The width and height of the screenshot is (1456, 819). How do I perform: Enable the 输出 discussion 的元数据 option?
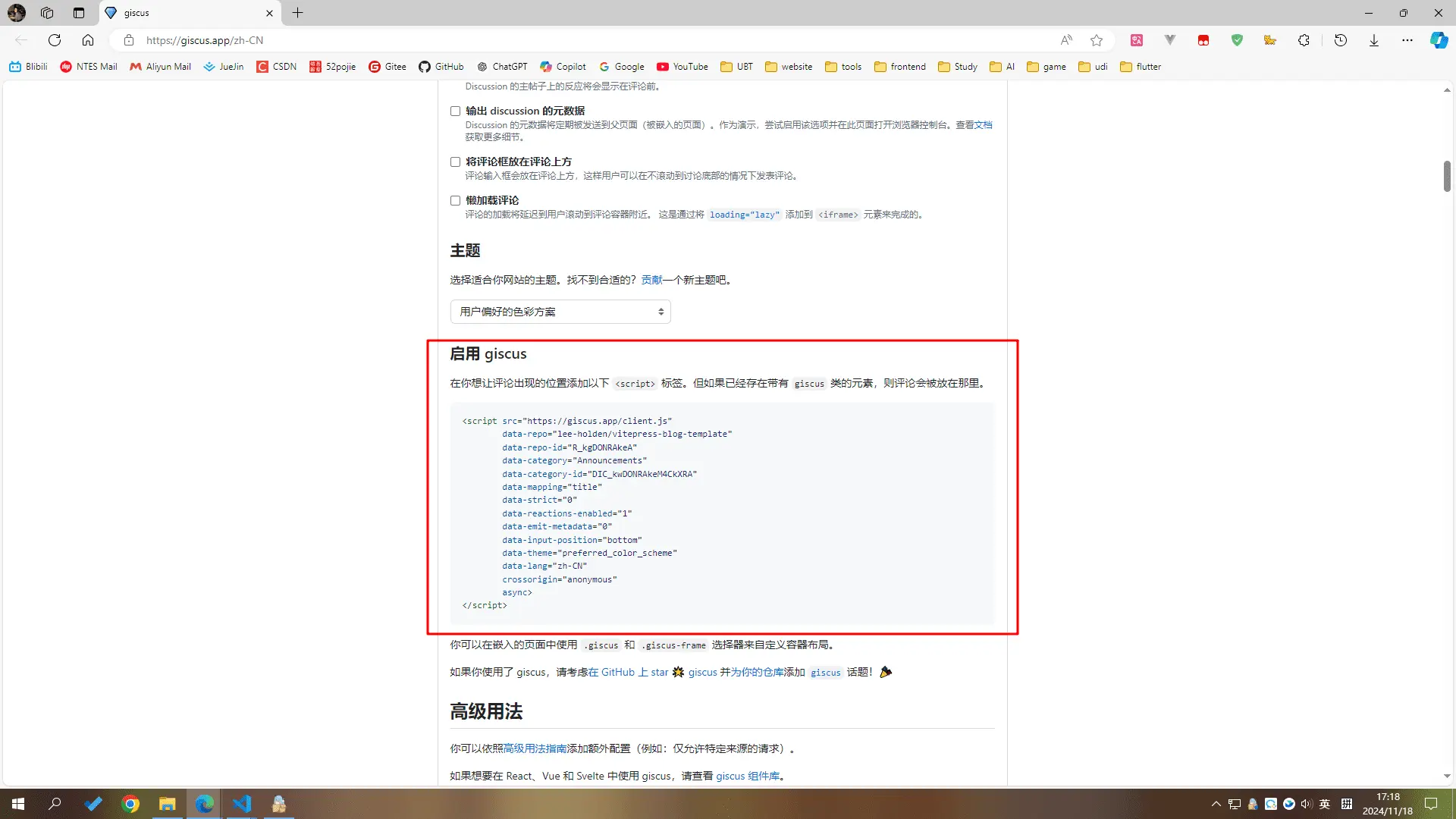point(455,111)
